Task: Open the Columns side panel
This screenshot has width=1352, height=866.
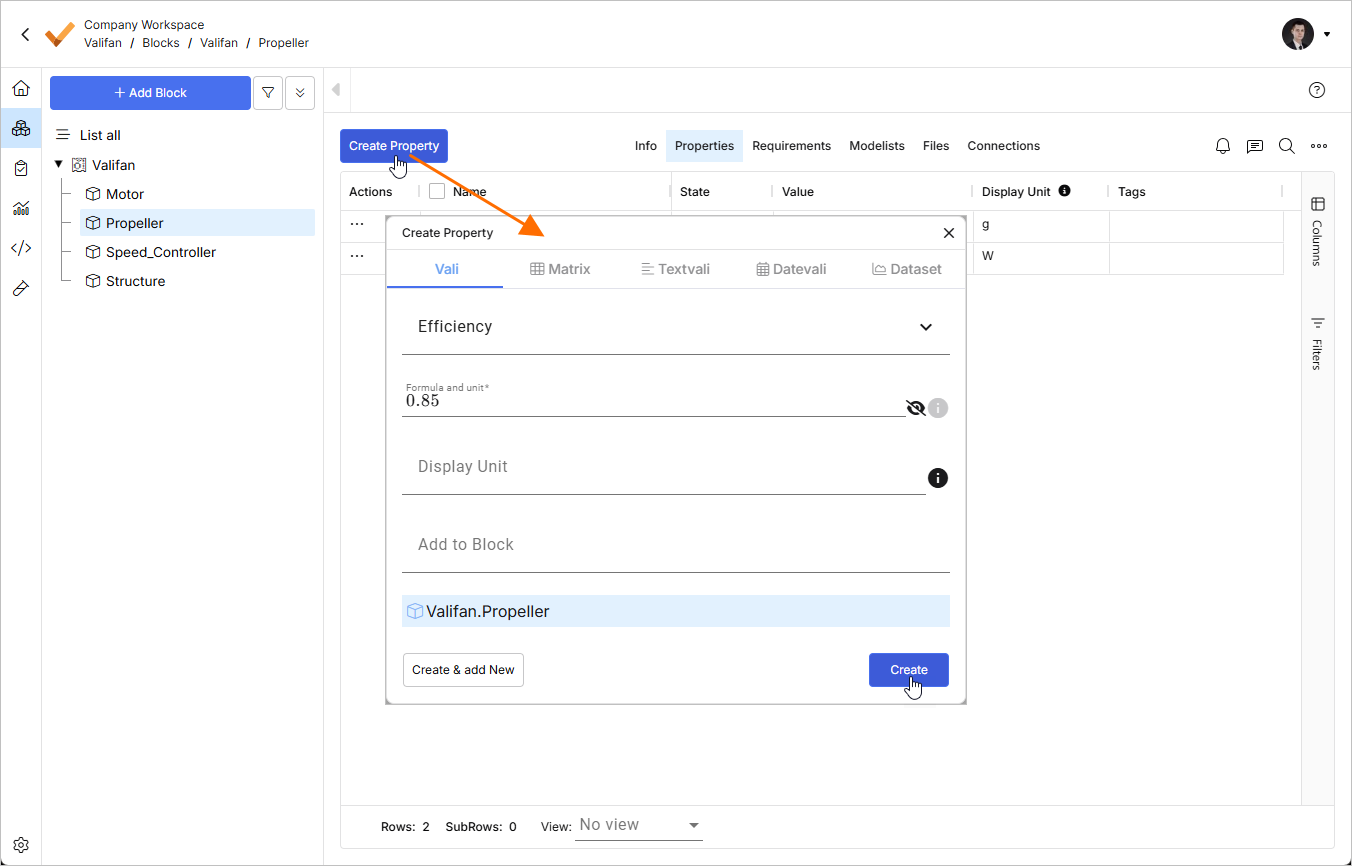Action: point(1317,230)
